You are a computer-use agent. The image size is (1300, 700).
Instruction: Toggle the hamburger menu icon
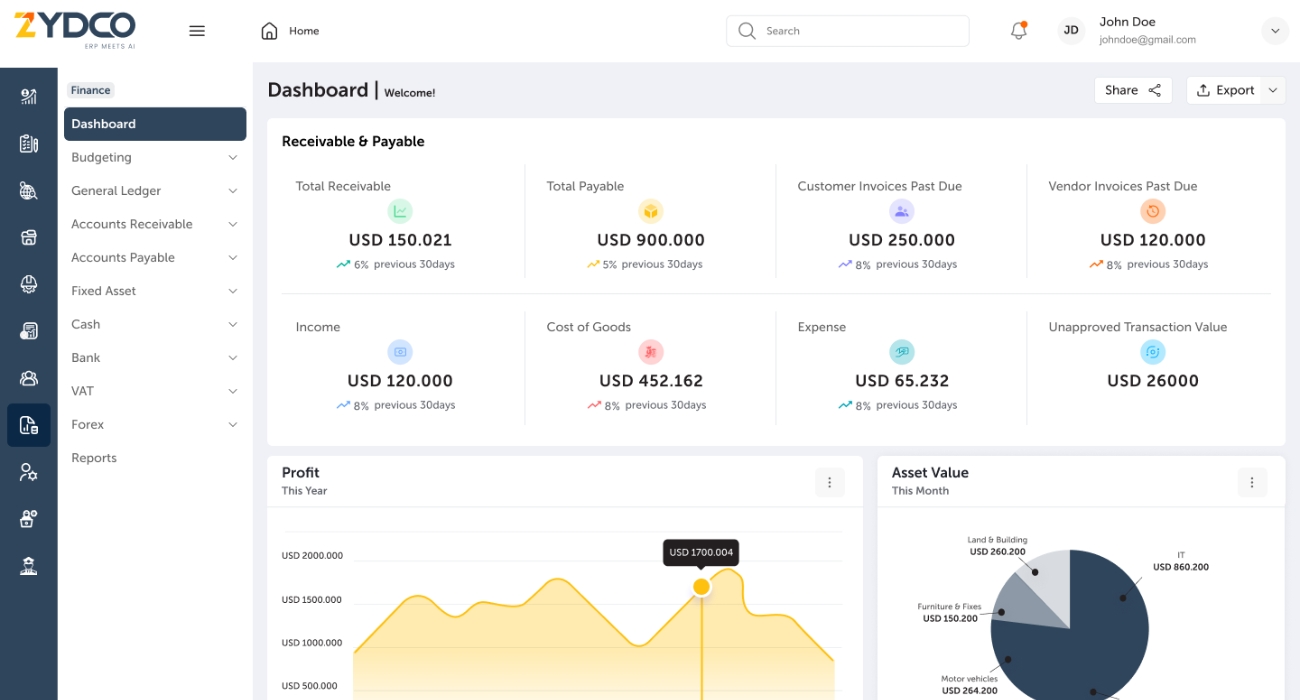(x=197, y=31)
